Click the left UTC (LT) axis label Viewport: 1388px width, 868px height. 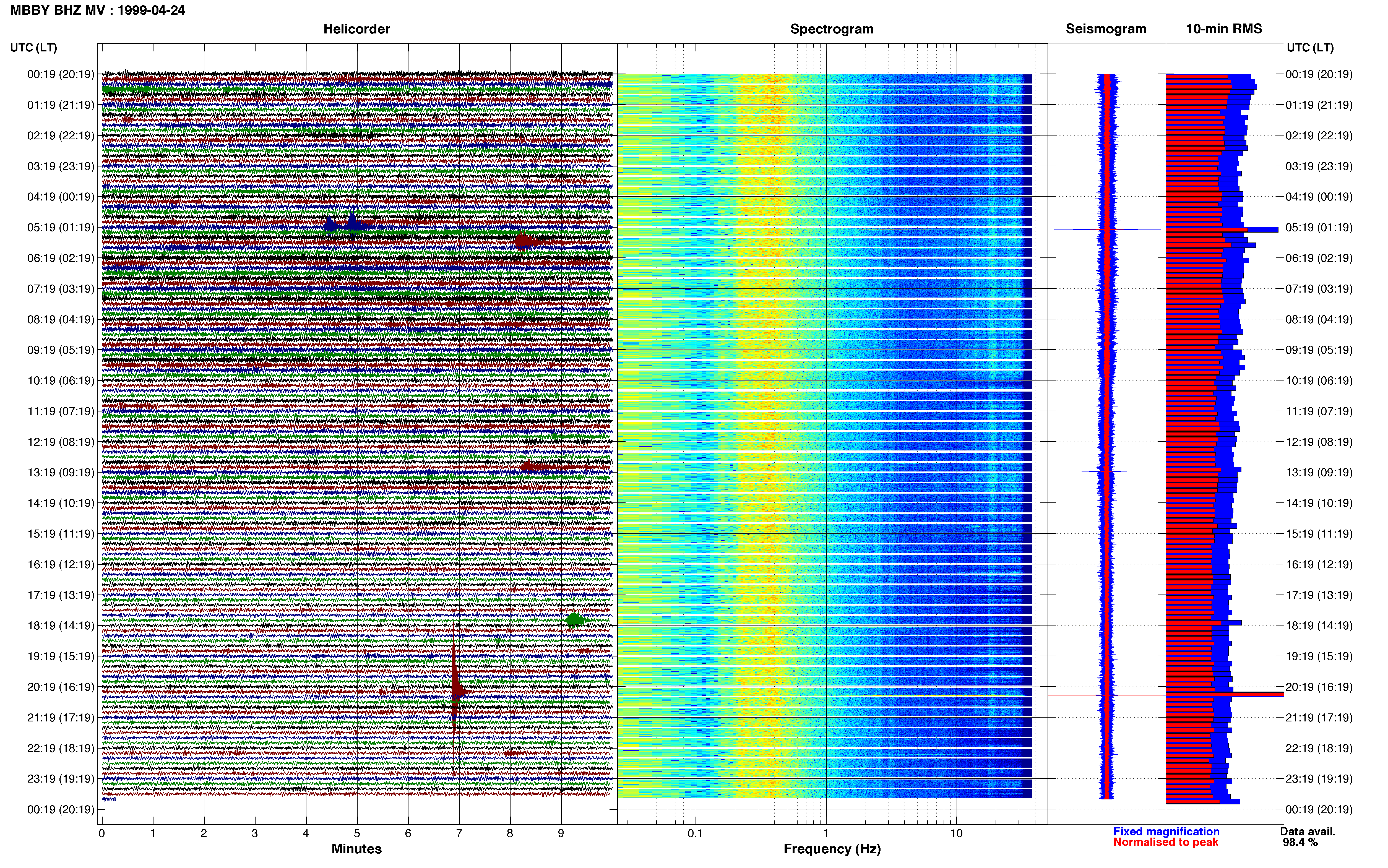point(34,47)
